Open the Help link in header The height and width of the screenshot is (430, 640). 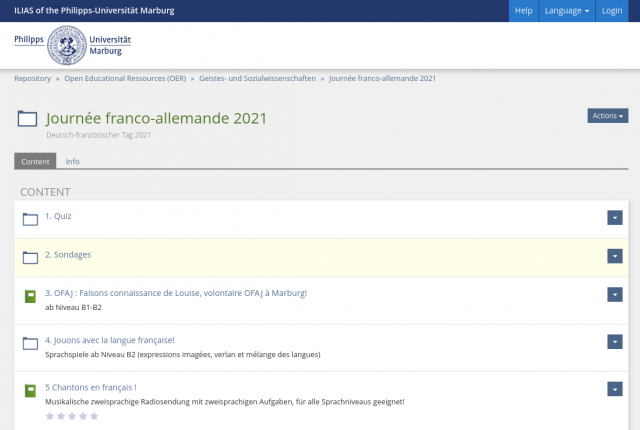523,10
